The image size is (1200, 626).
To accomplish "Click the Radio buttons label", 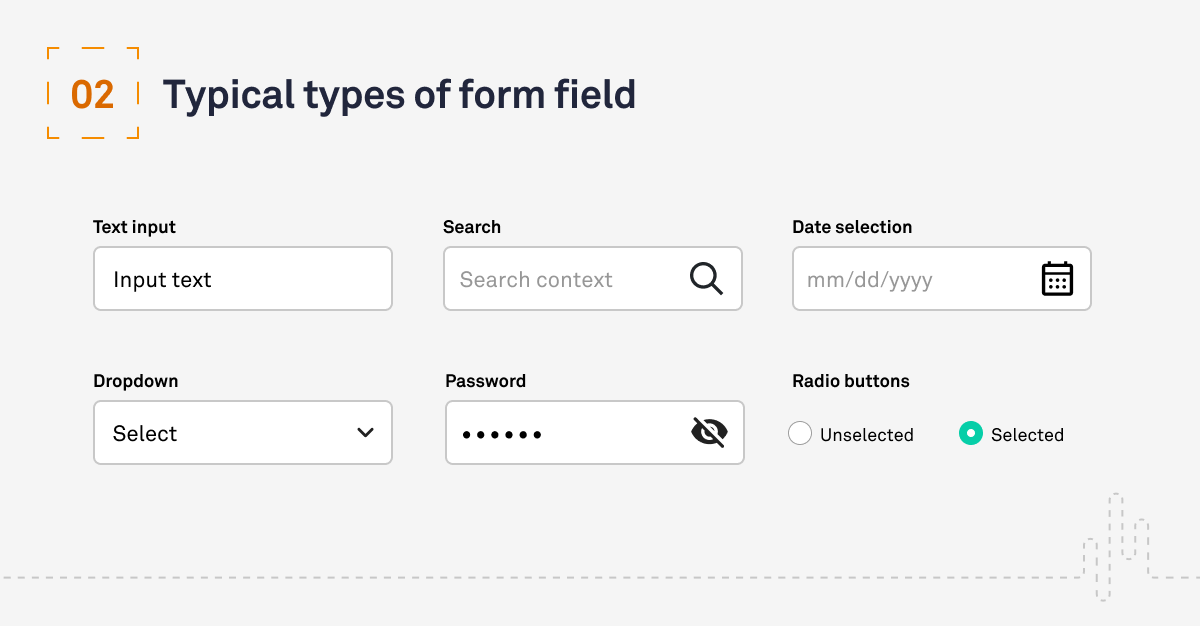I will tap(851, 381).
